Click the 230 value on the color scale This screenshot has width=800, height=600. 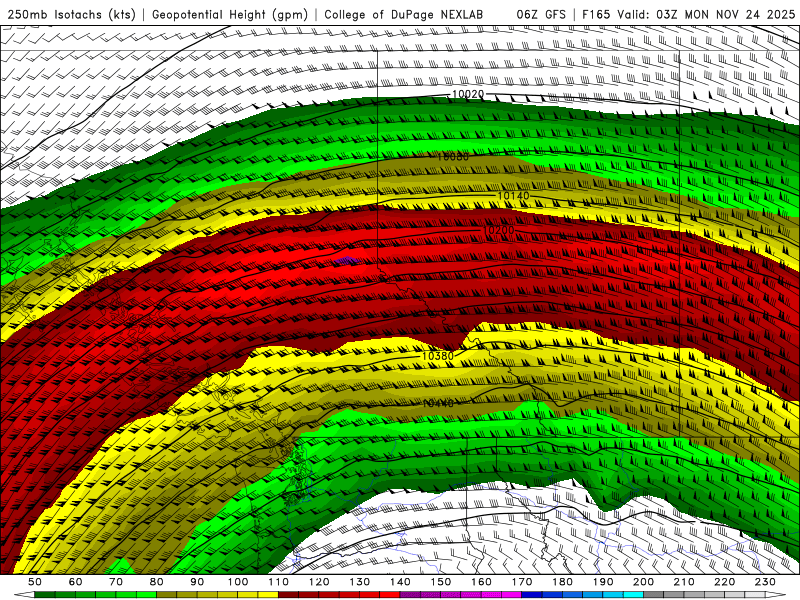tap(765, 582)
